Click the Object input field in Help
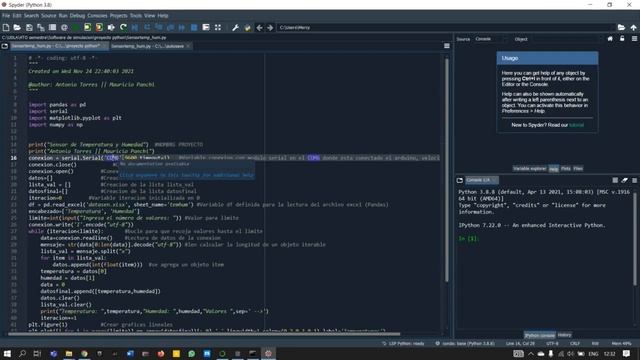 (568, 39)
